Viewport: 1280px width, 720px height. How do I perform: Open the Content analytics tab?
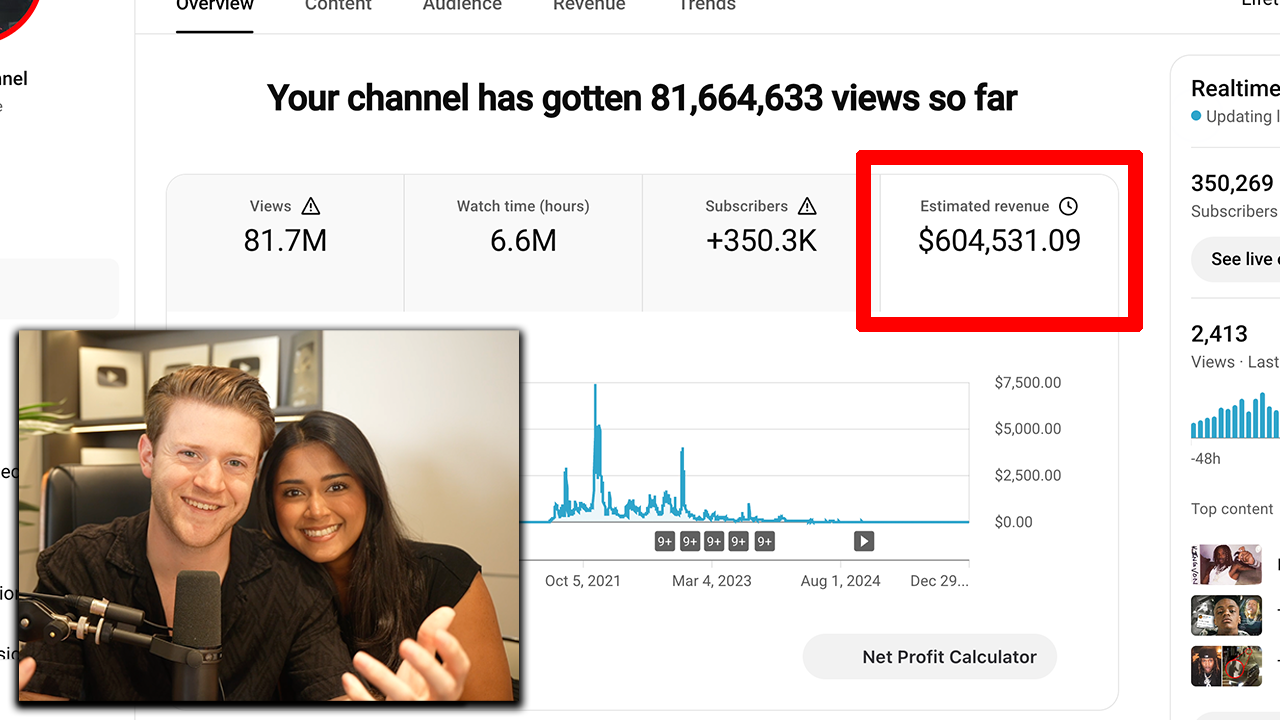(x=338, y=6)
